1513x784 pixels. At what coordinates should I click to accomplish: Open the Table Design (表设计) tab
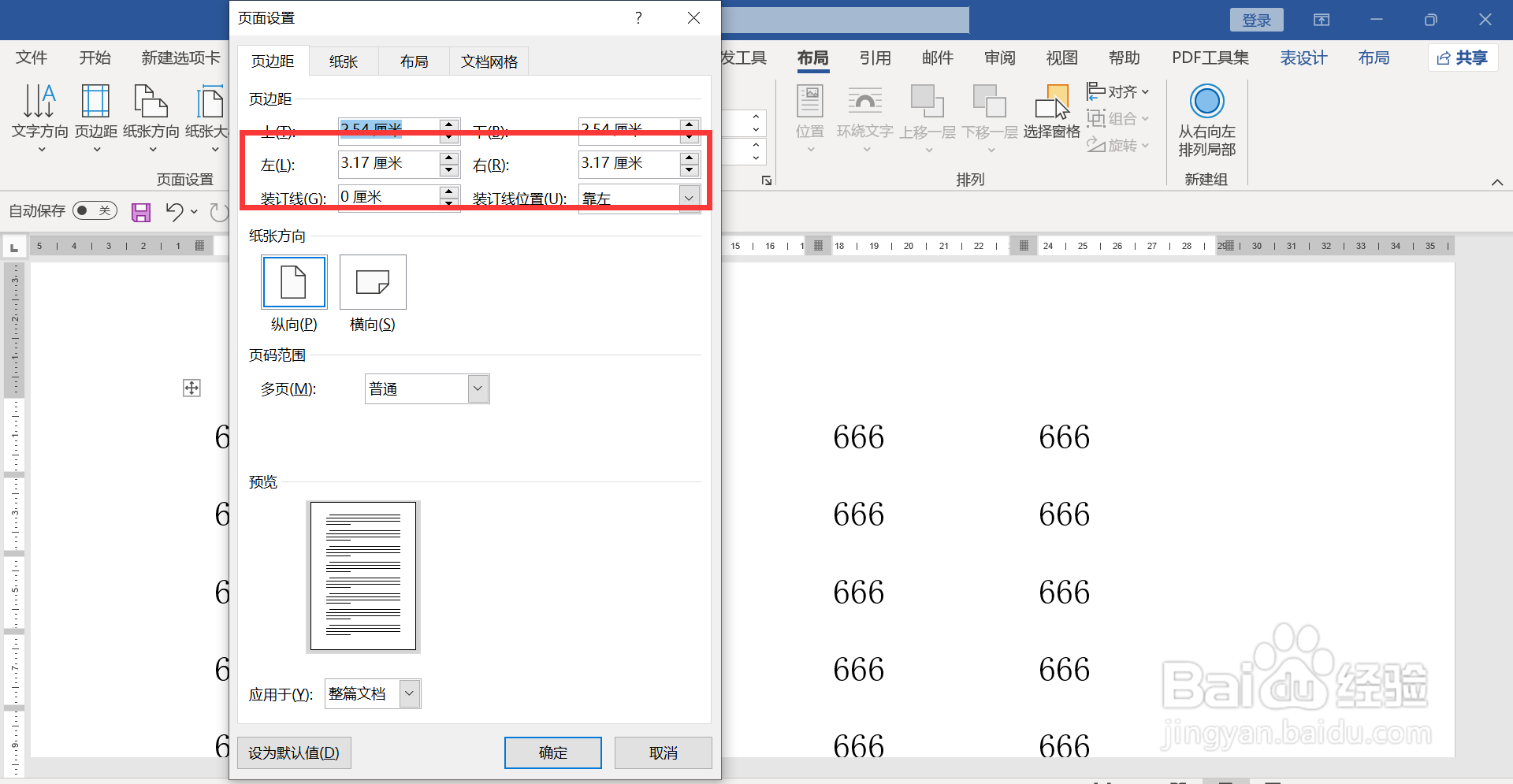(1303, 58)
